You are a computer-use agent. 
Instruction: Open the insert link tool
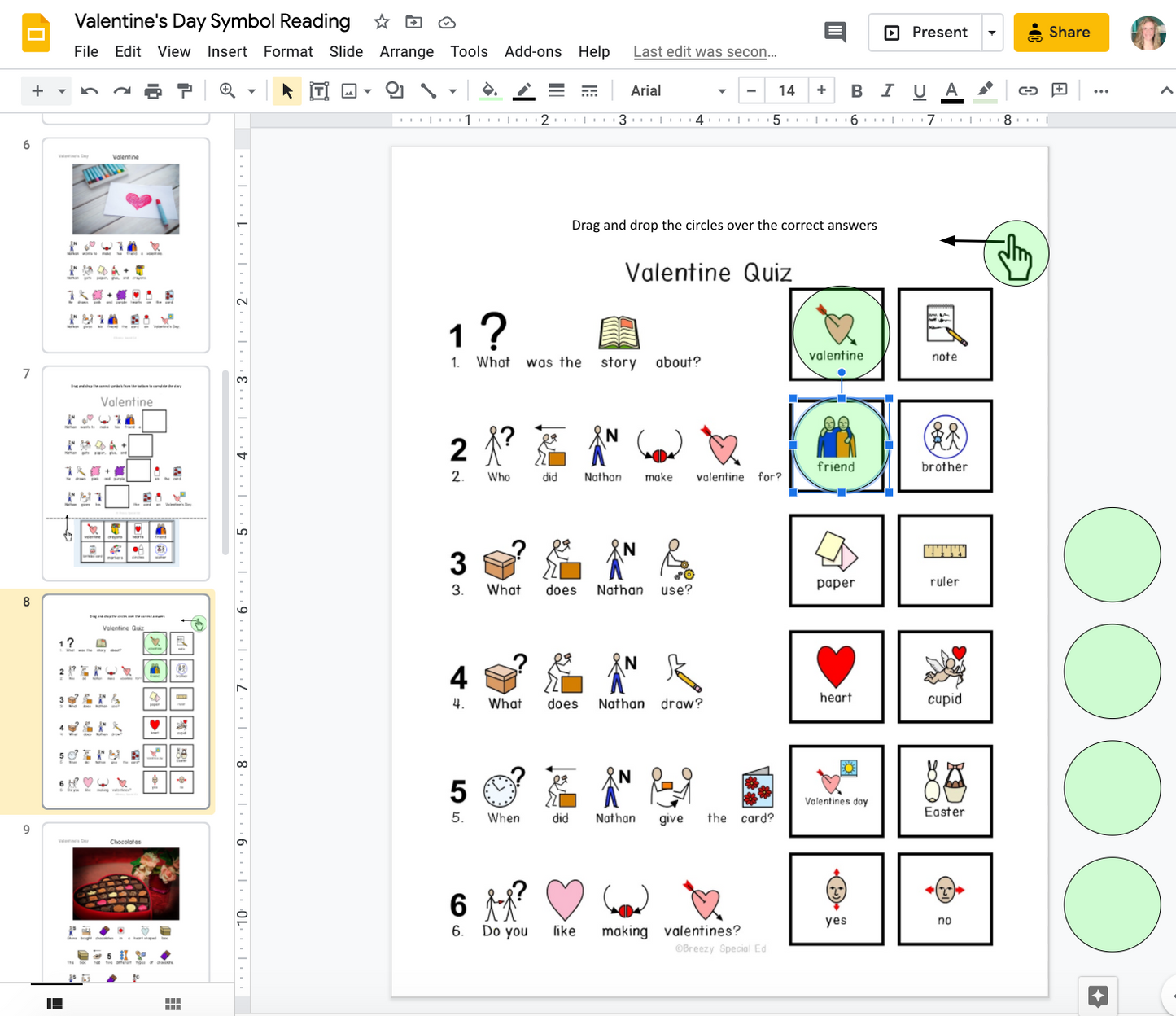coord(1028,90)
